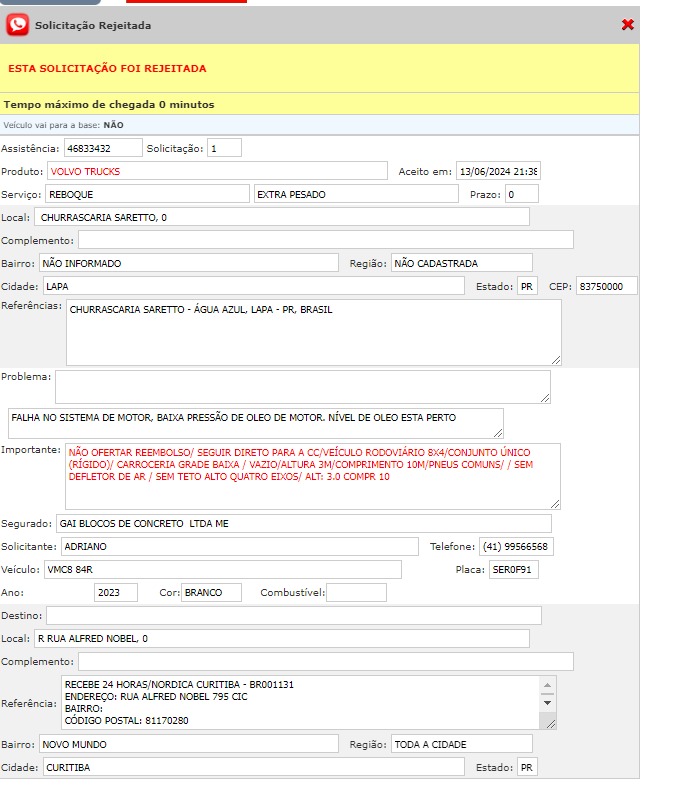The width and height of the screenshot is (673, 798).
Task: Click the Aceito em date field
Action: (498, 171)
